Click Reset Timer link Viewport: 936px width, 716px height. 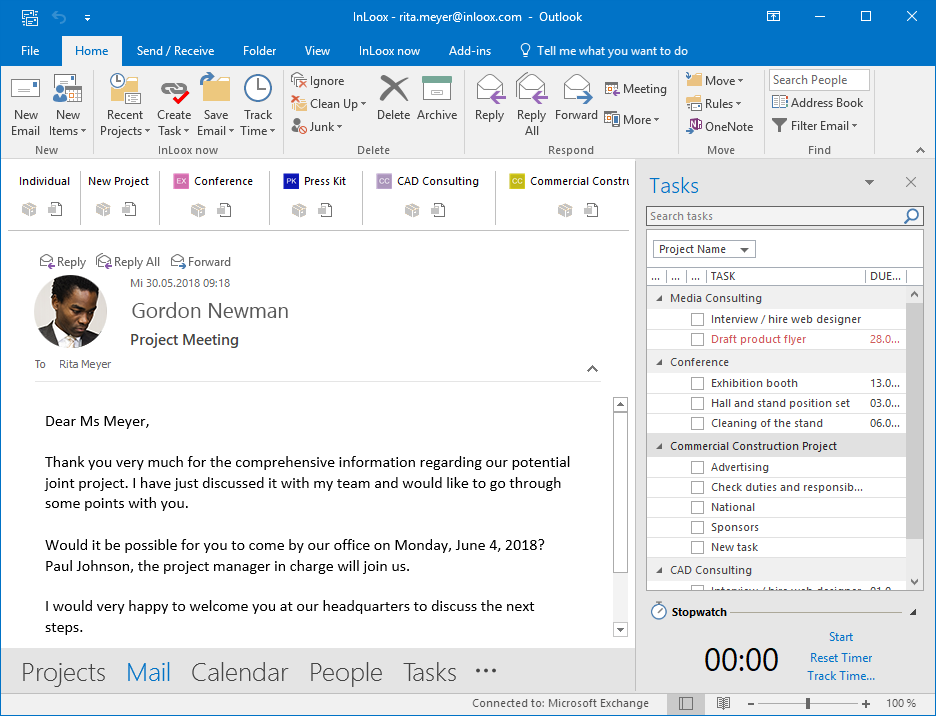(x=840, y=657)
